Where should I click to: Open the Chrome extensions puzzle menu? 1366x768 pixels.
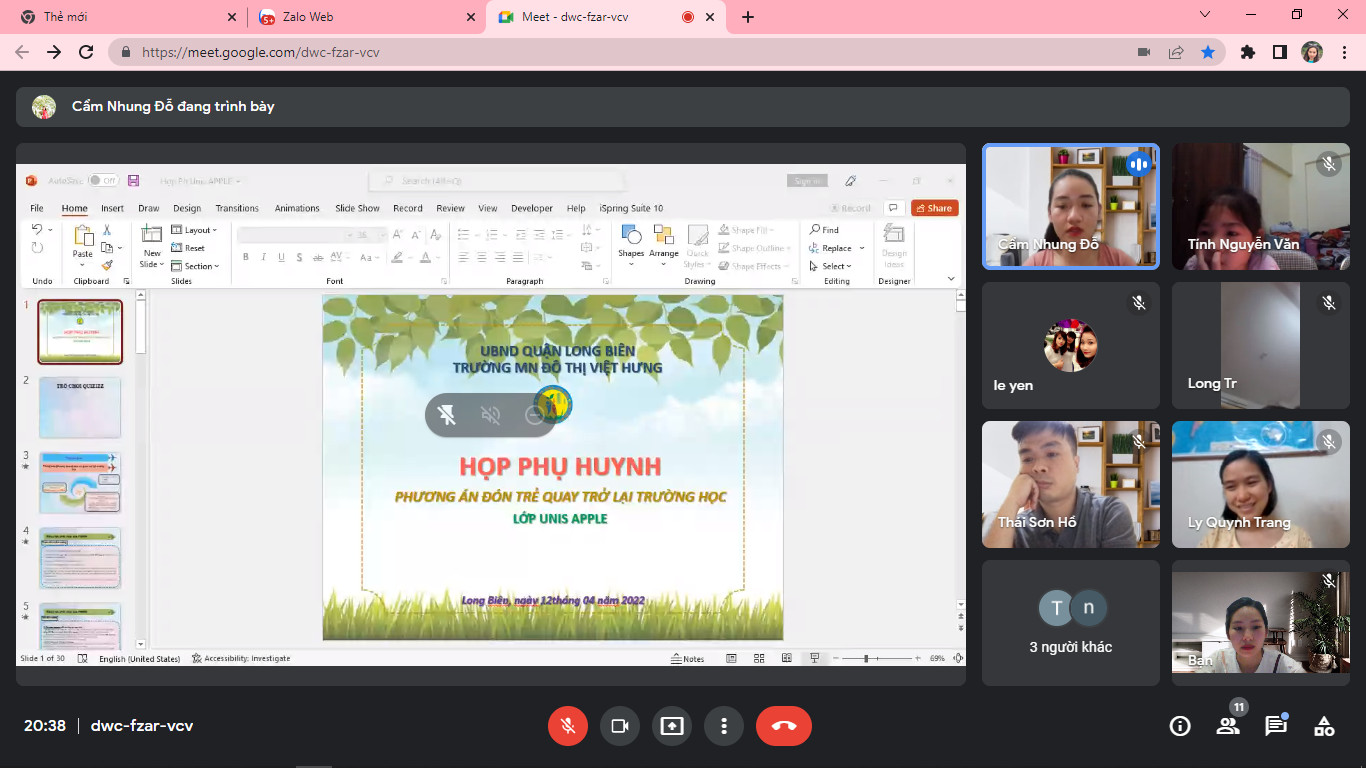(x=1247, y=52)
